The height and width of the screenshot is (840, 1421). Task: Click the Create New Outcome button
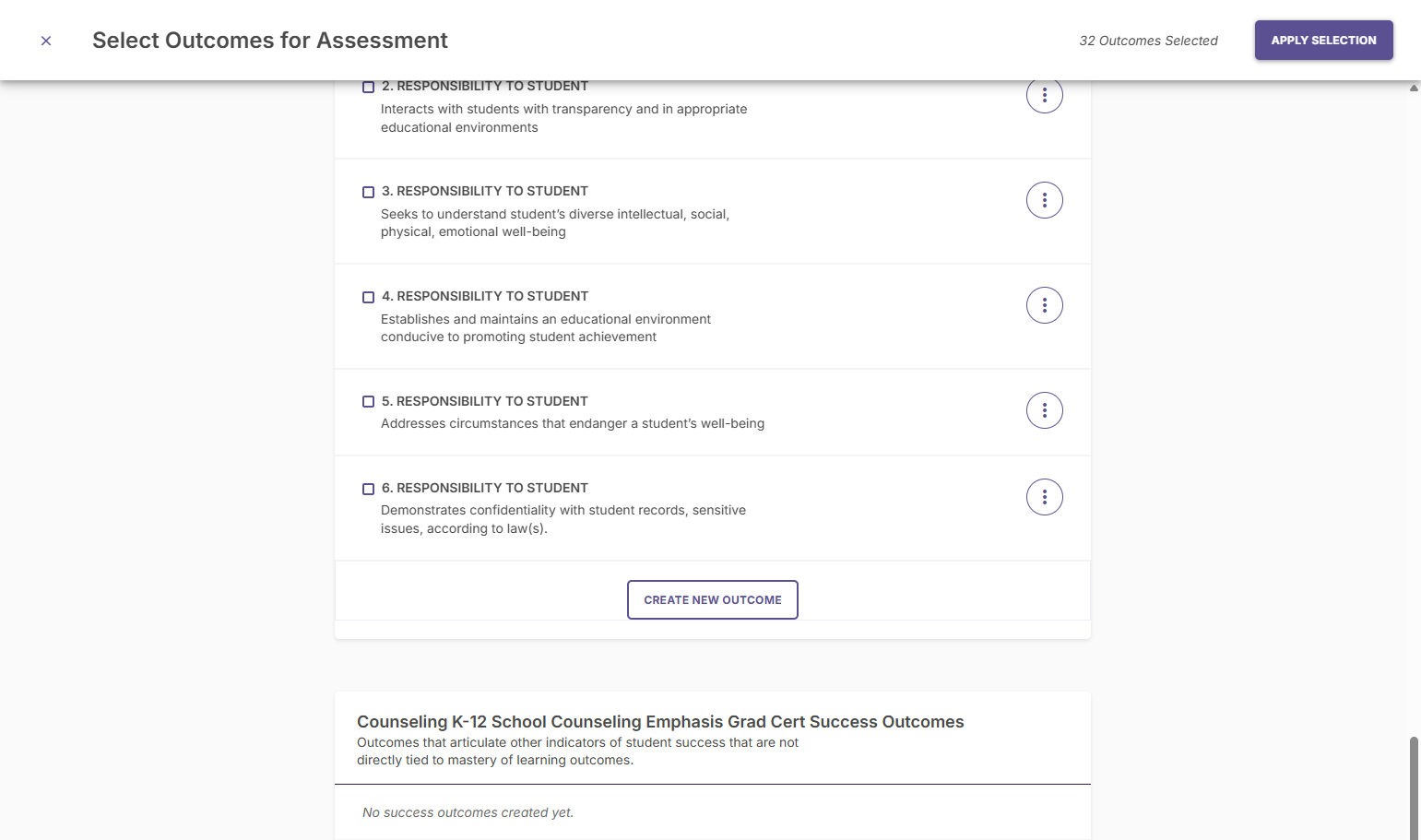(713, 600)
